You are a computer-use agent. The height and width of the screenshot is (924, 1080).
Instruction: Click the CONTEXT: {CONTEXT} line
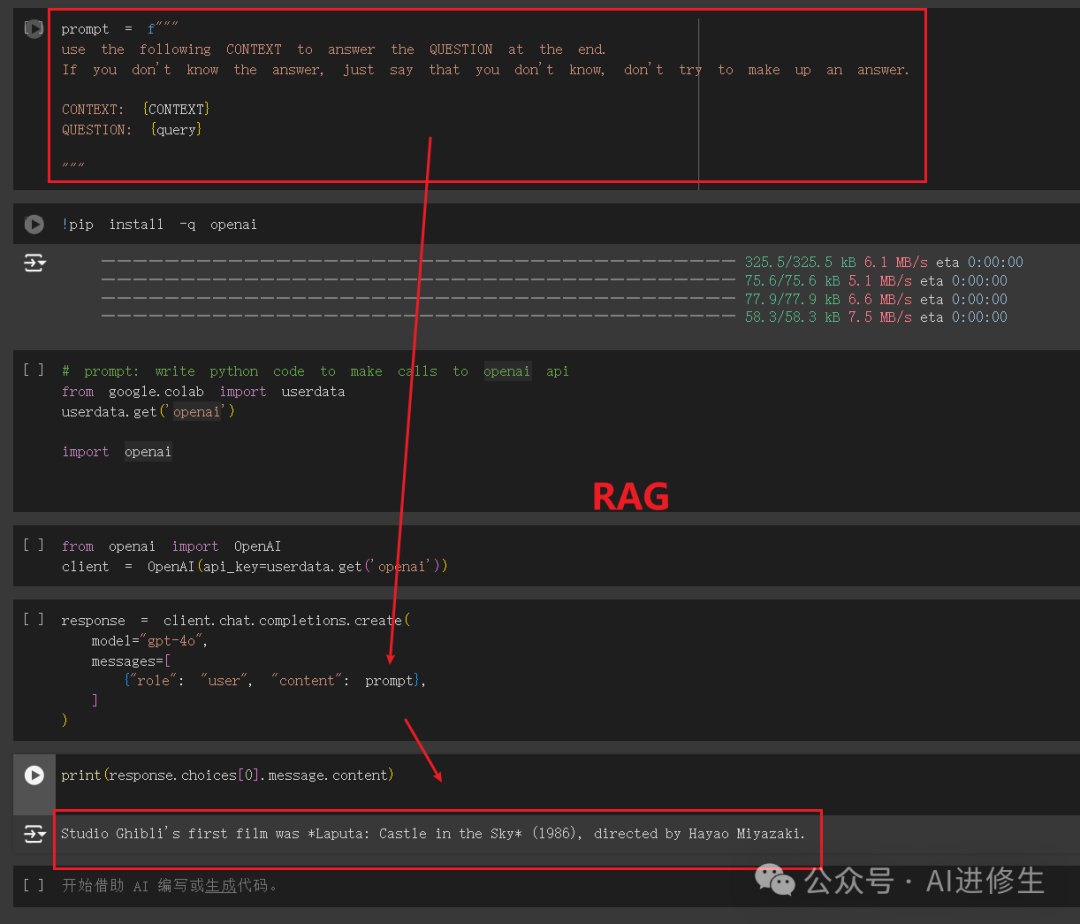(136, 109)
